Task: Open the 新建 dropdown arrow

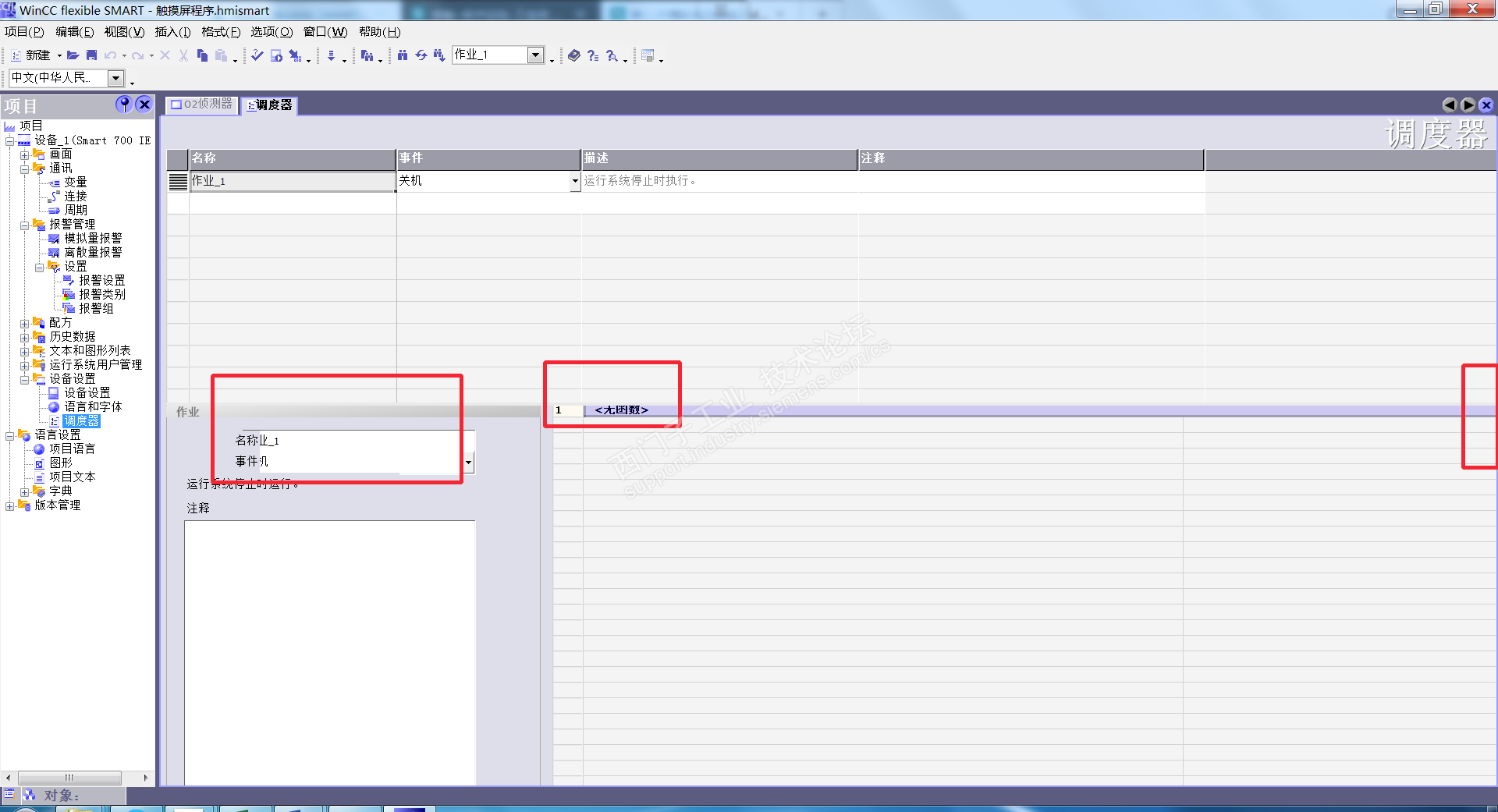Action: (x=59, y=56)
